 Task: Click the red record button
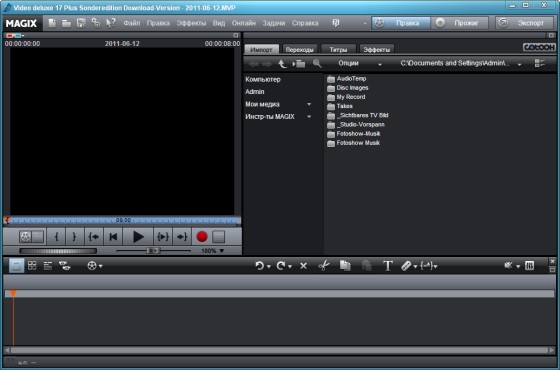(x=202, y=236)
